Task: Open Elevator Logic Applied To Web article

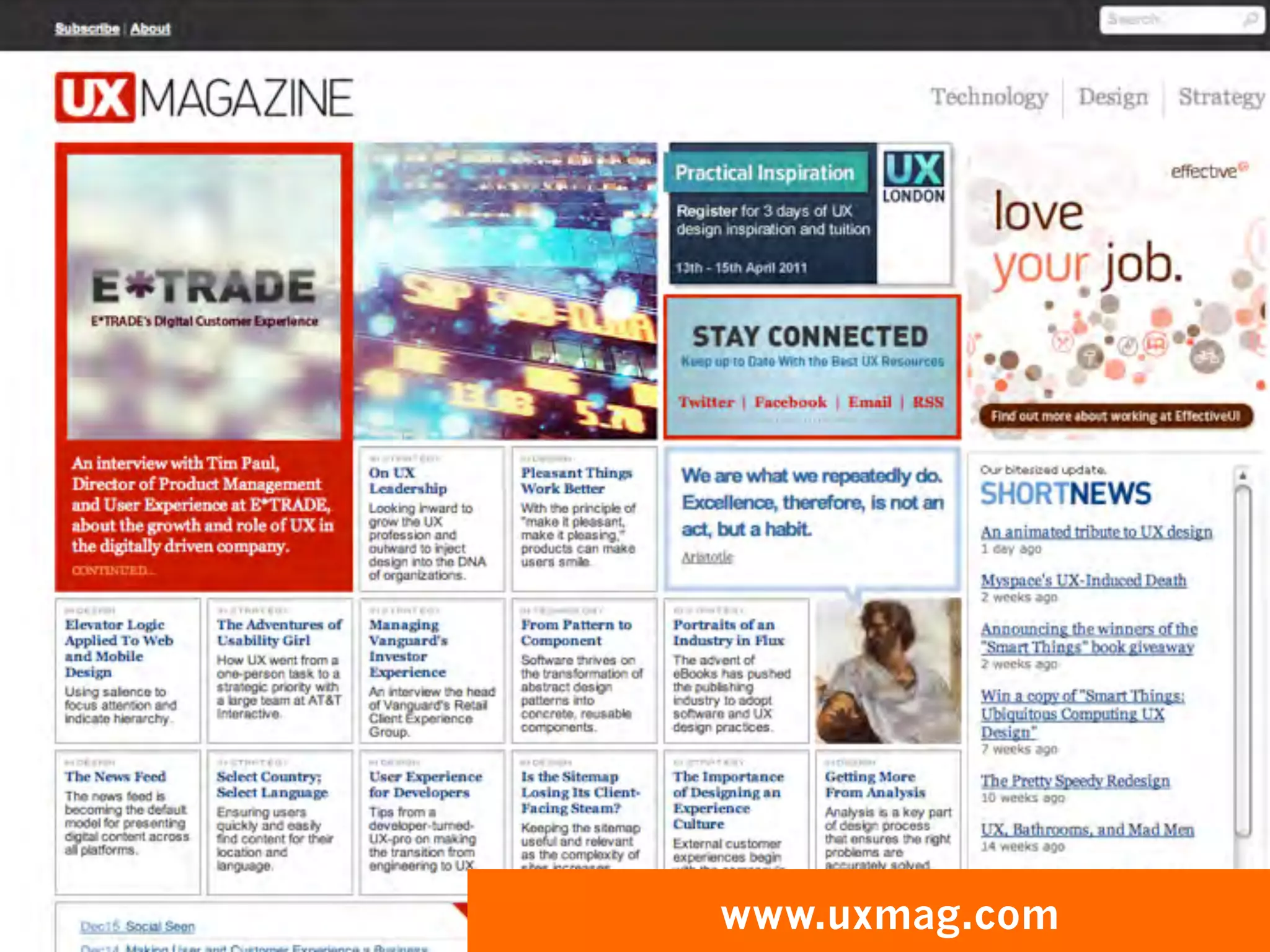Action: pos(118,648)
